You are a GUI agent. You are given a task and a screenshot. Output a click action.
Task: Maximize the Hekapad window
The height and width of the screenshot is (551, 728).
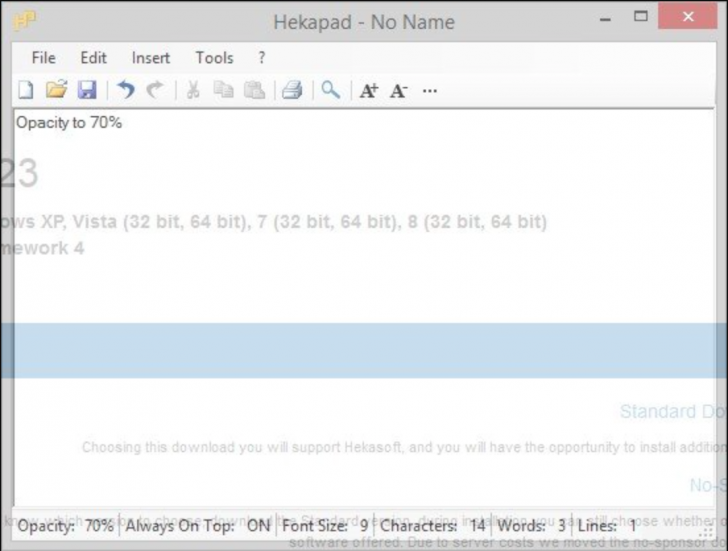click(x=641, y=17)
